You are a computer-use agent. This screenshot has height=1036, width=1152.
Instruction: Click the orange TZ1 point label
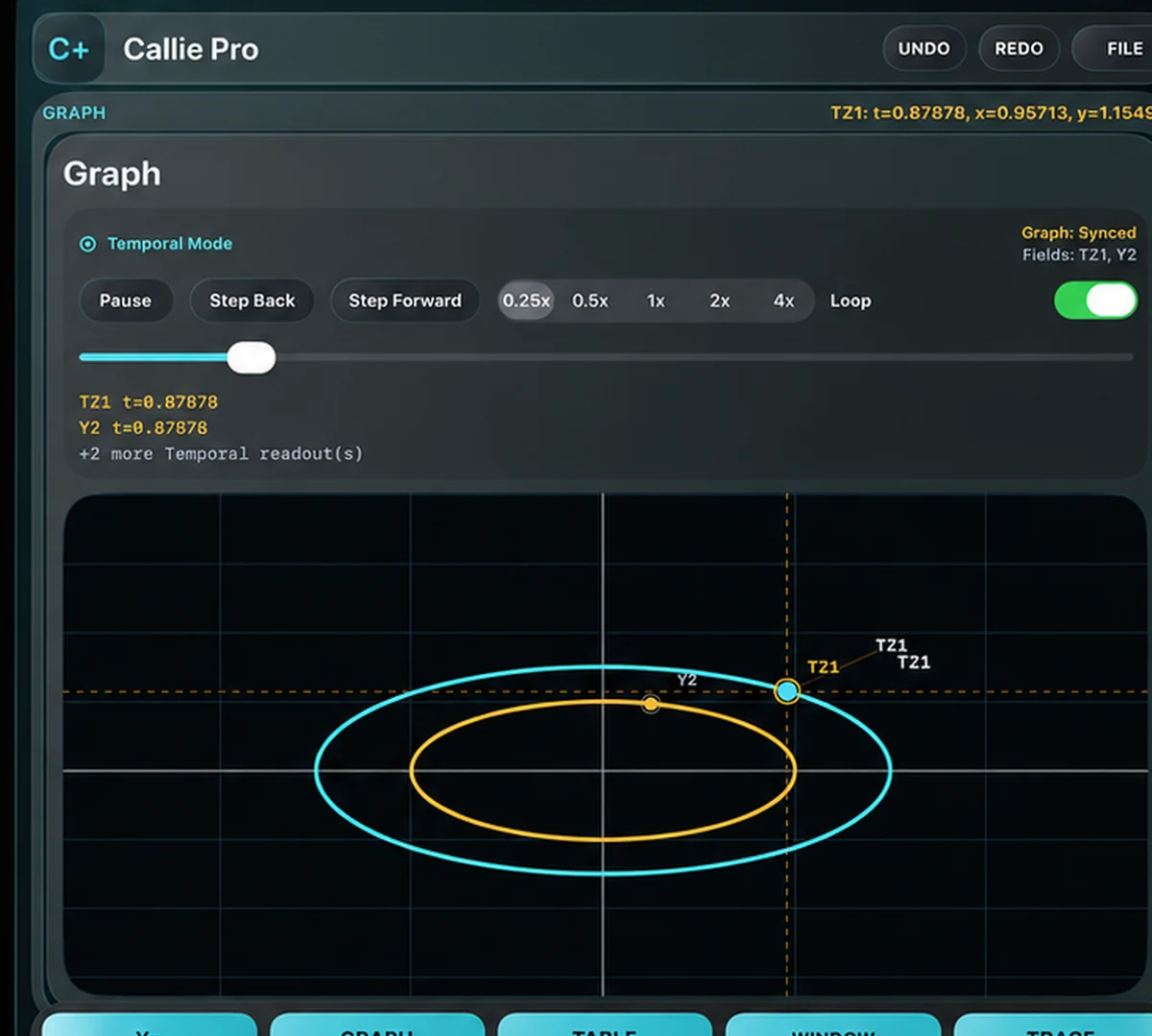point(823,666)
